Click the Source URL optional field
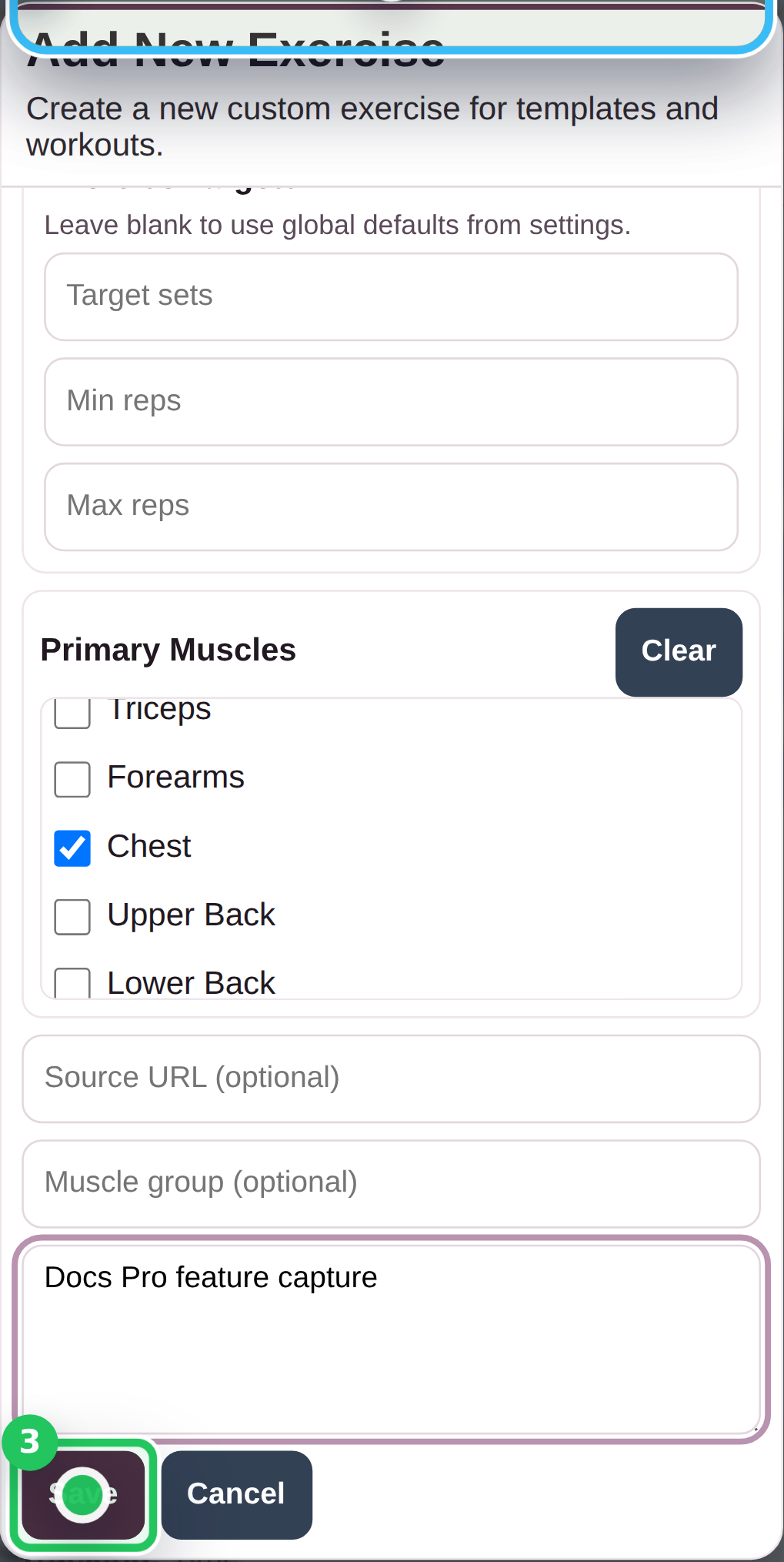Screen dimensions: 784x1562 (391, 1077)
